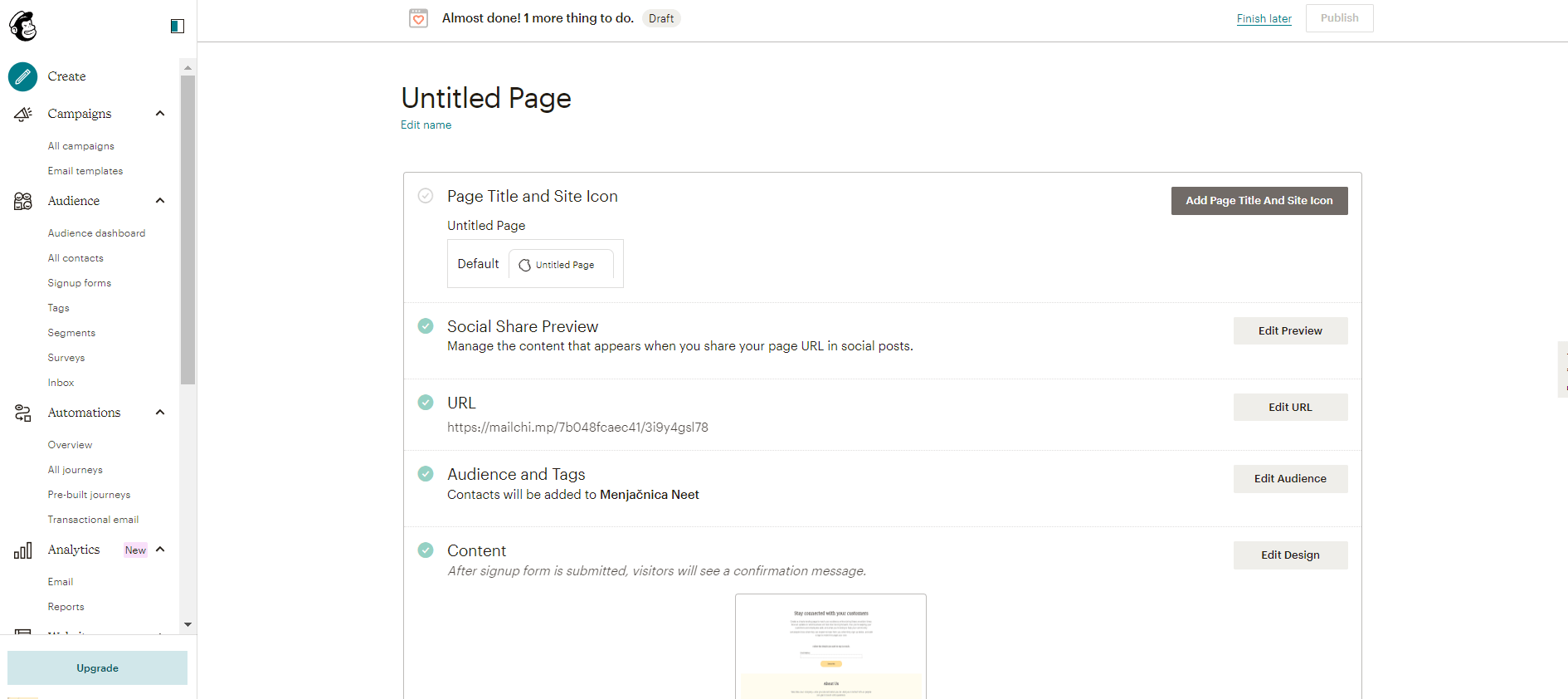Click the Mailchimp Freddie logo
The height and width of the screenshot is (699, 1568).
pyautogui.click(x=23, y=27)
